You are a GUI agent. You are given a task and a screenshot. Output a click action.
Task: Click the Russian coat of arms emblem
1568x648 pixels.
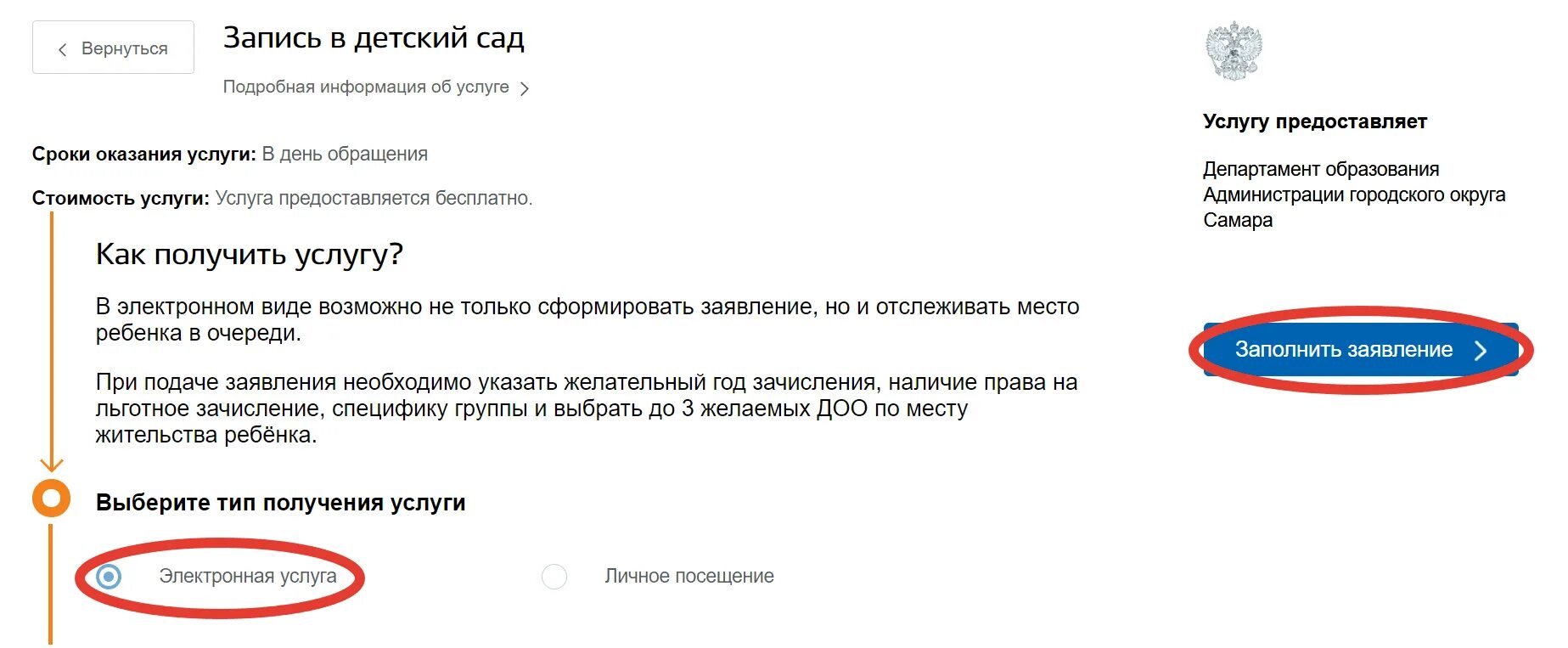pos(1234,51)
